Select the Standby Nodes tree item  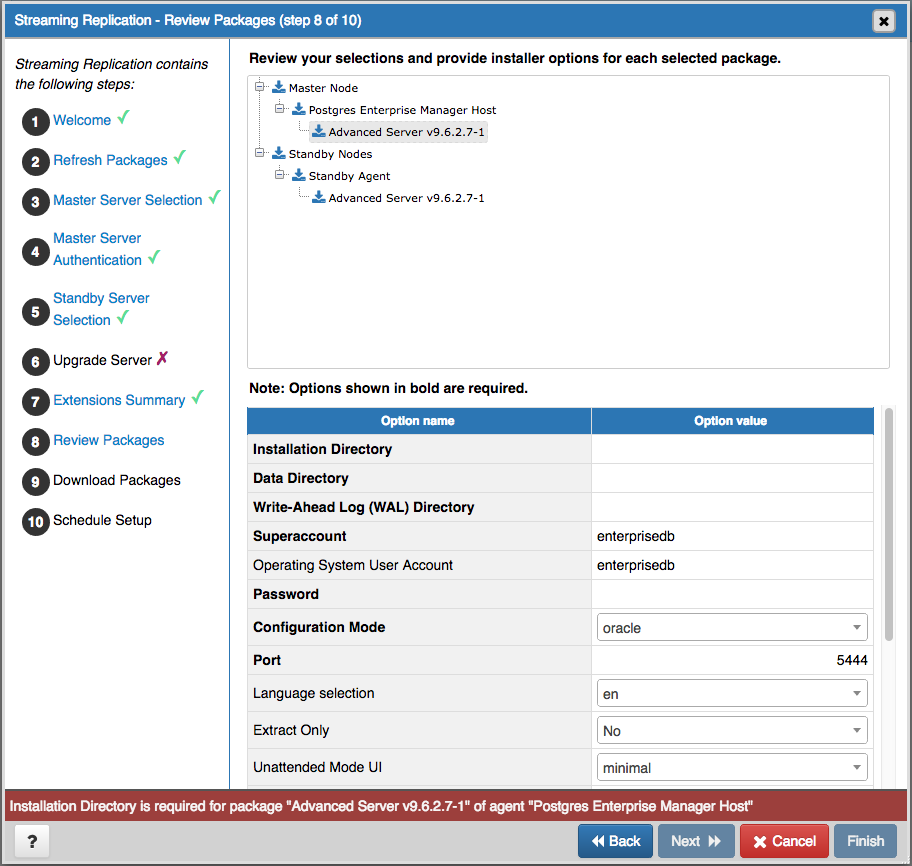tap(330, 154)
